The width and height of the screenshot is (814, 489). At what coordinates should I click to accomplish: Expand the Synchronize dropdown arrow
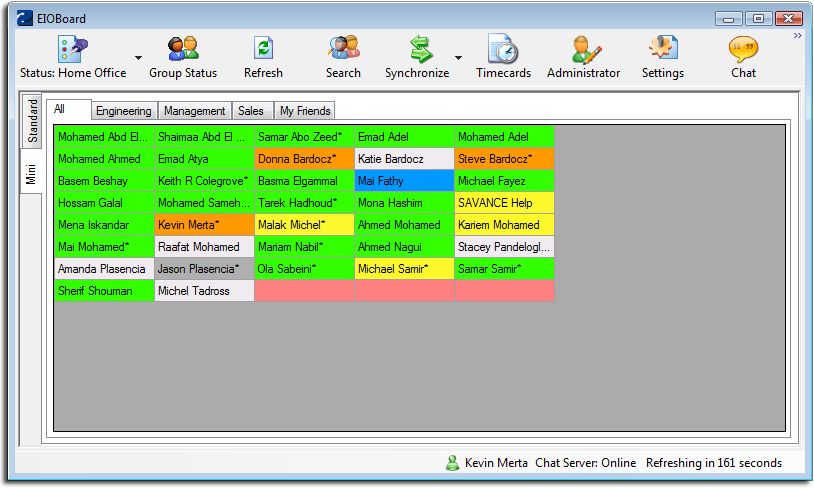458,58
